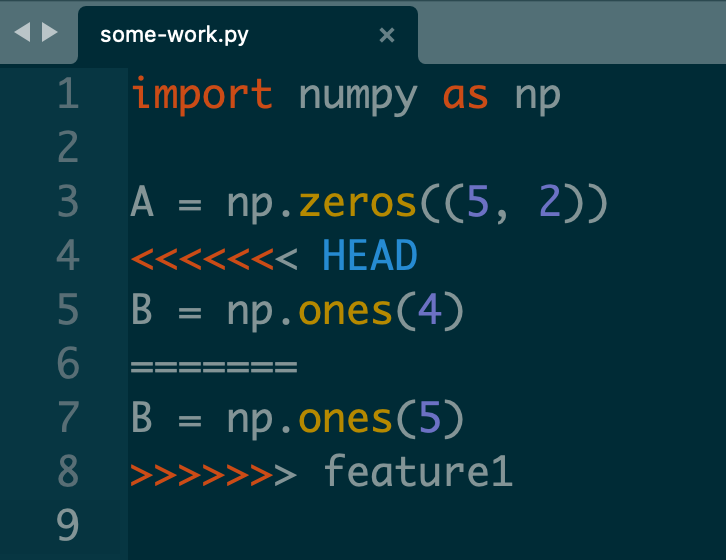Click line number 2 in gutter
The width and height of the screenshot is (726, 560).
(x=69, y=147)
